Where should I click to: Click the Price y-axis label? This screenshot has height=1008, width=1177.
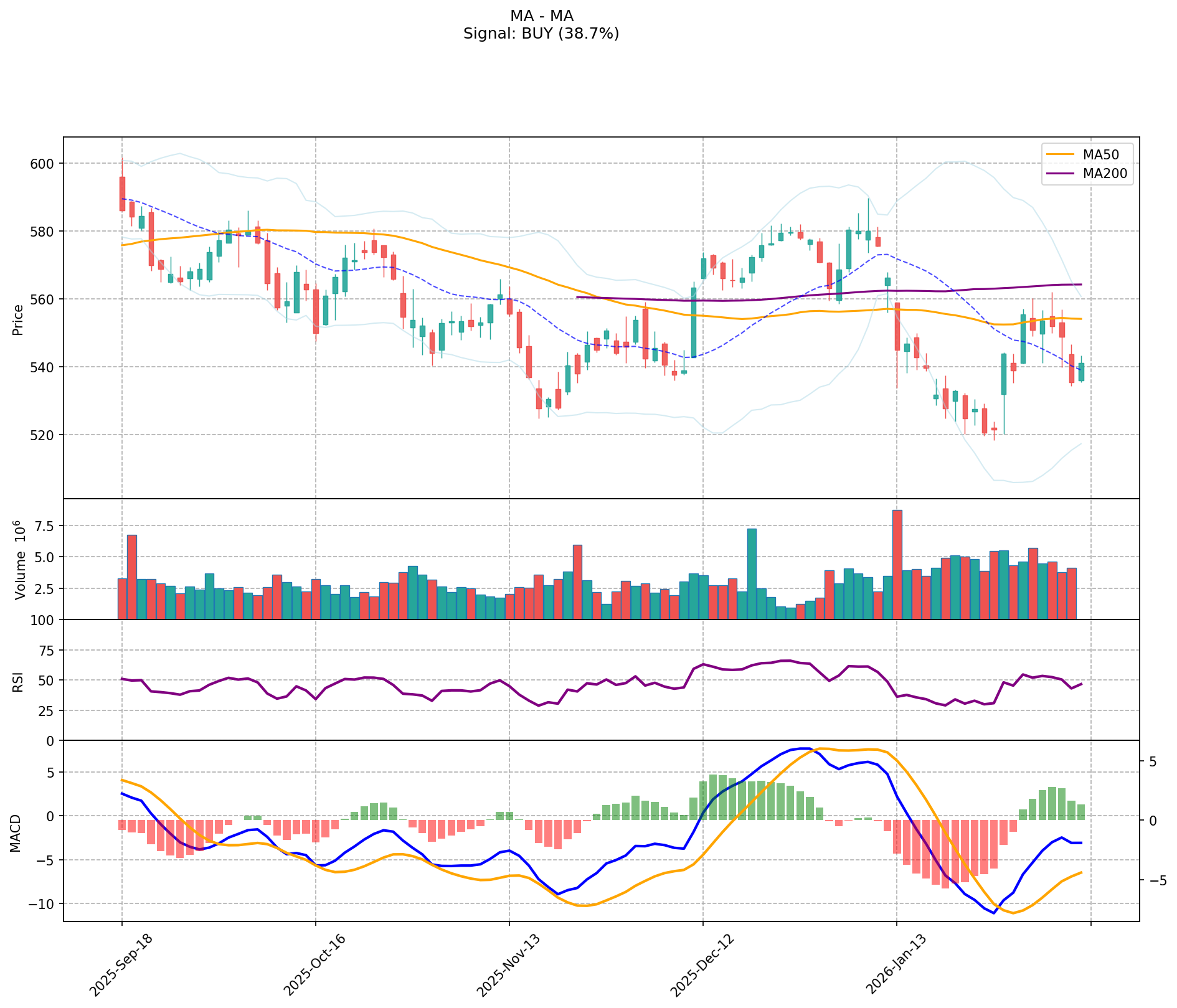[x=18, y=319]
